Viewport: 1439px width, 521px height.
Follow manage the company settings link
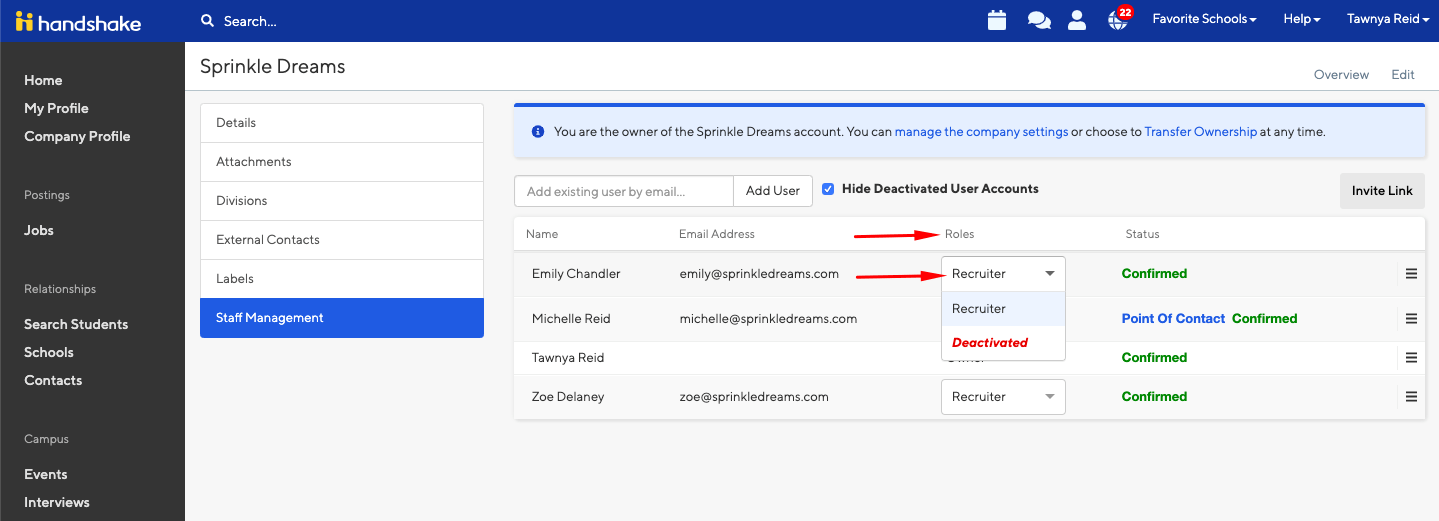[981, 131]
